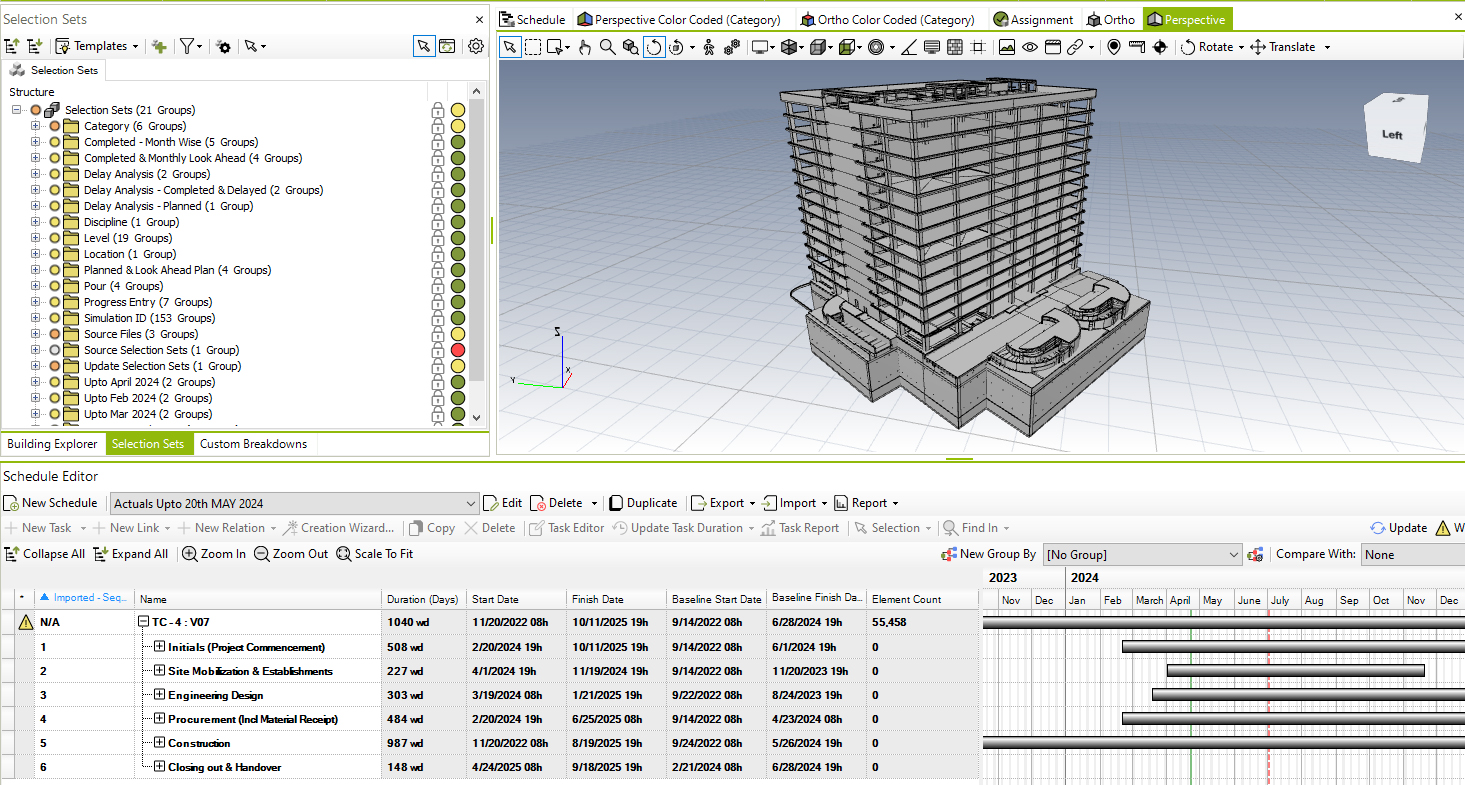Click the location pin marker icon
The width and height of the screenshot is (1465, 785).
[1114, 47]
